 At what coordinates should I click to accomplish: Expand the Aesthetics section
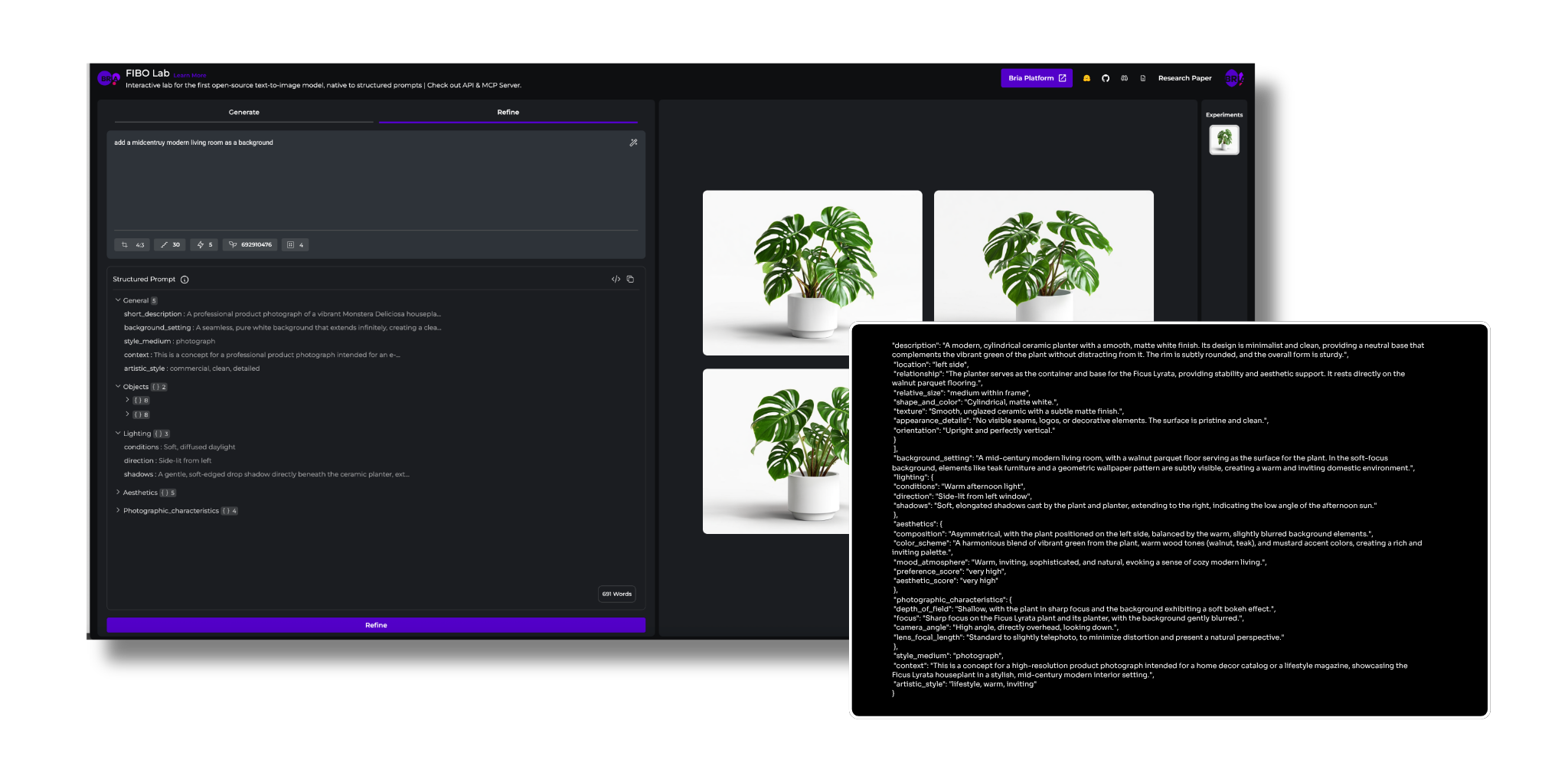[x=118, y=493]
